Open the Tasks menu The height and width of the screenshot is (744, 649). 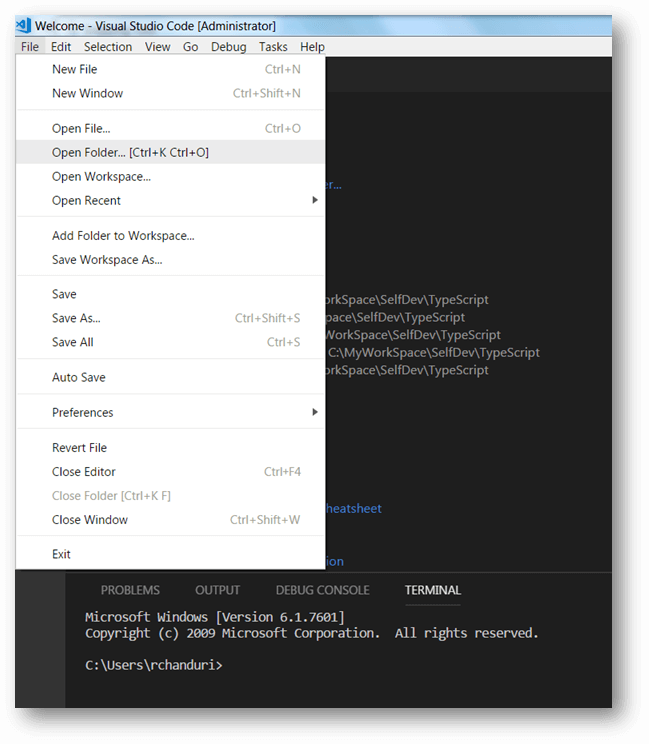[x=273, y=47]
